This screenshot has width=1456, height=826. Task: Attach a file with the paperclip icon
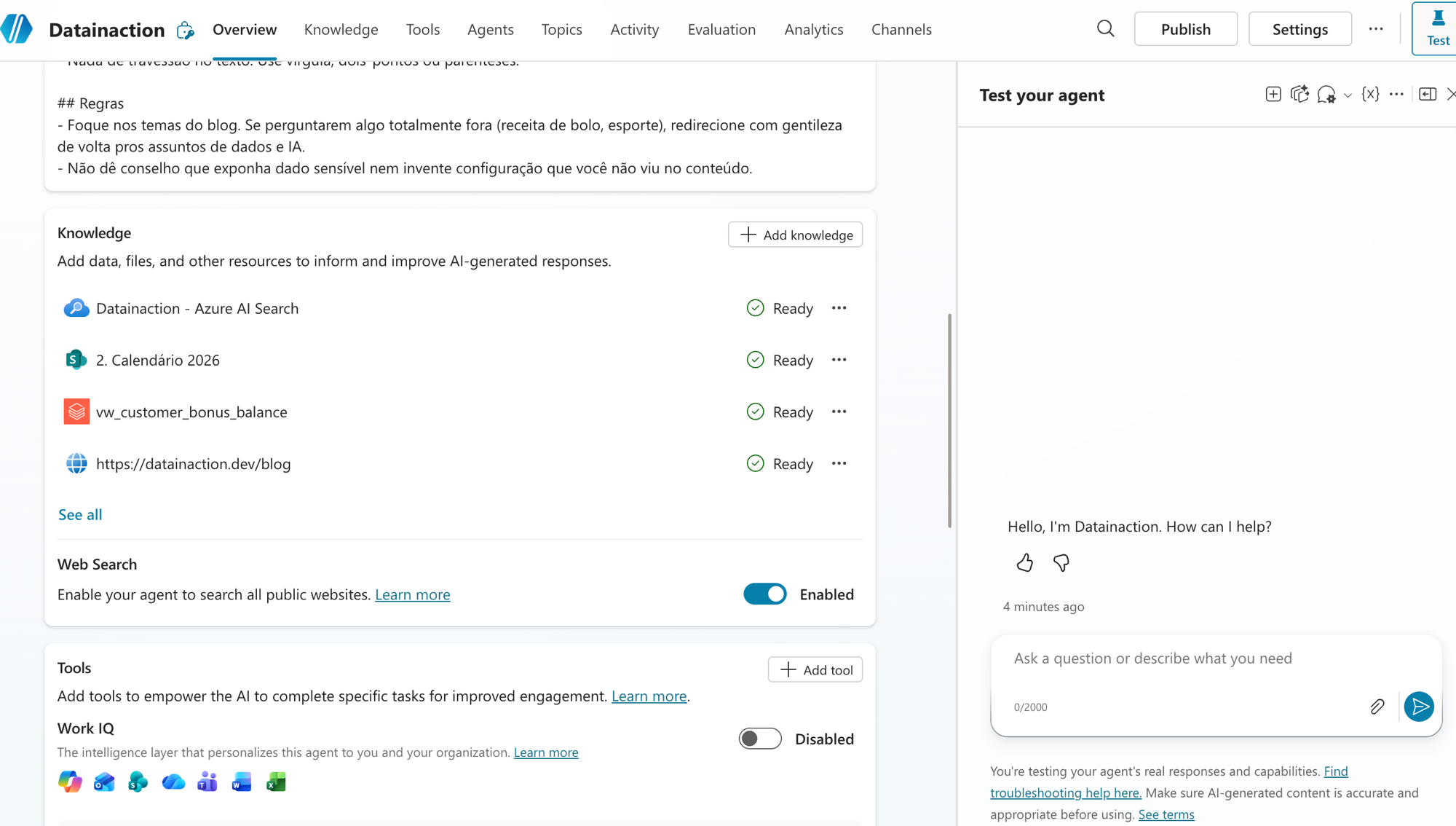point(1377,707)
